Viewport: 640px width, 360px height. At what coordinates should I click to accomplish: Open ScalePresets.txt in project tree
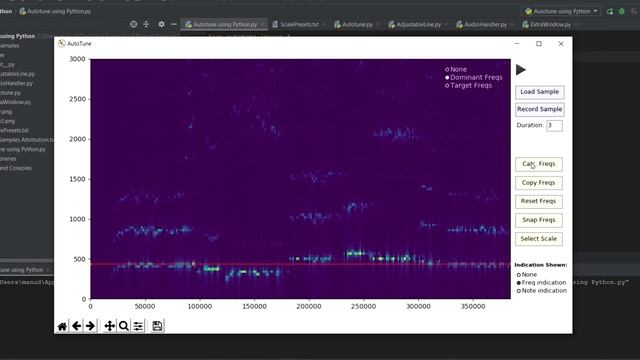point(14,131)
